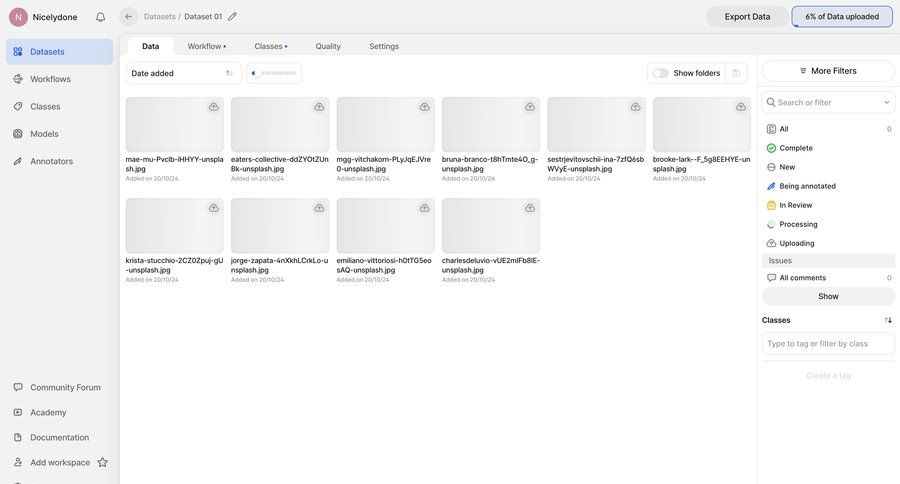Image resolution: width=900 pixels, height=484 pixels.
Task: Filter by Complete status
Action: [x=828, y=148]
